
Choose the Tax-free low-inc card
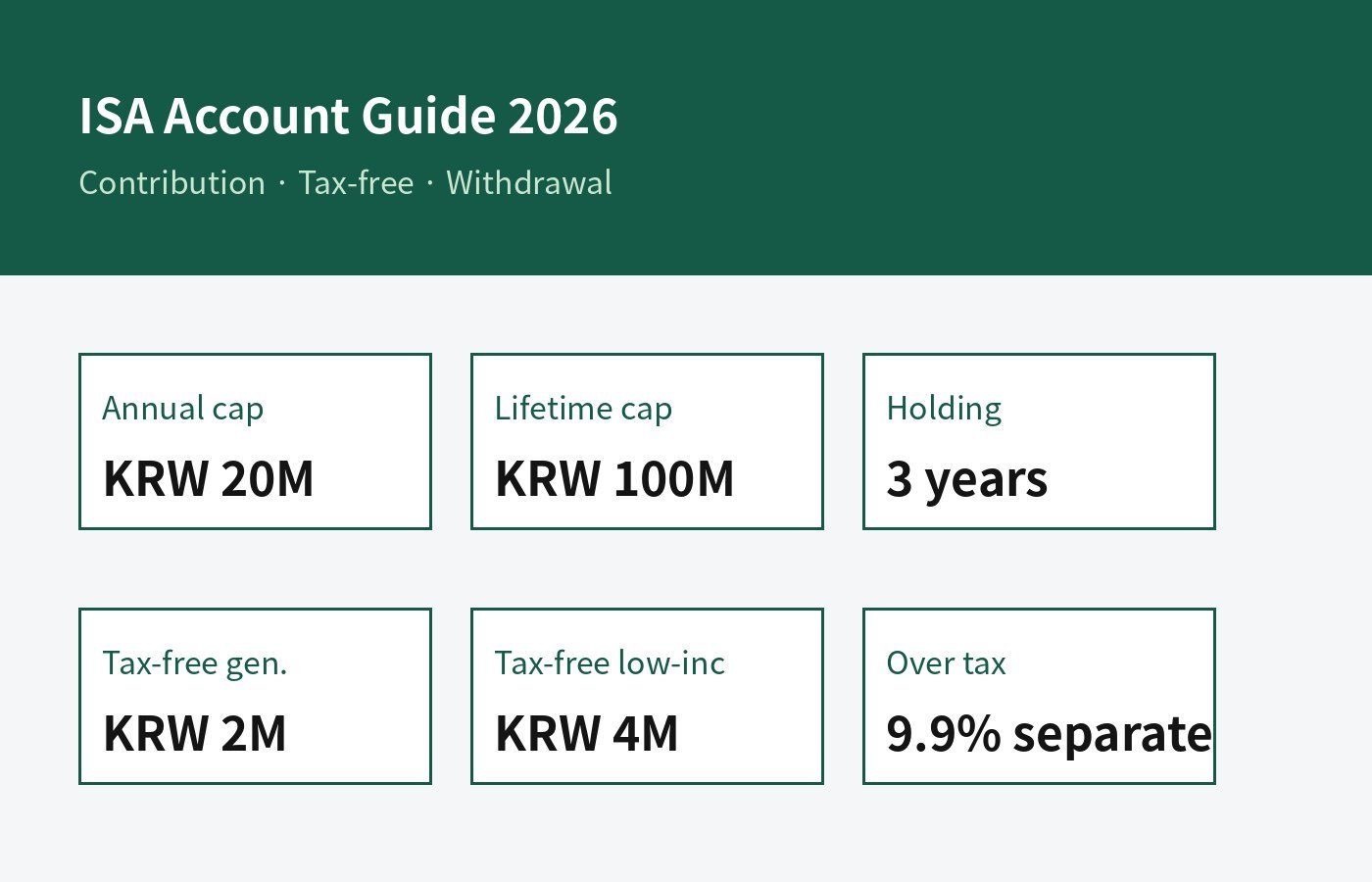(x=647, y=696)
